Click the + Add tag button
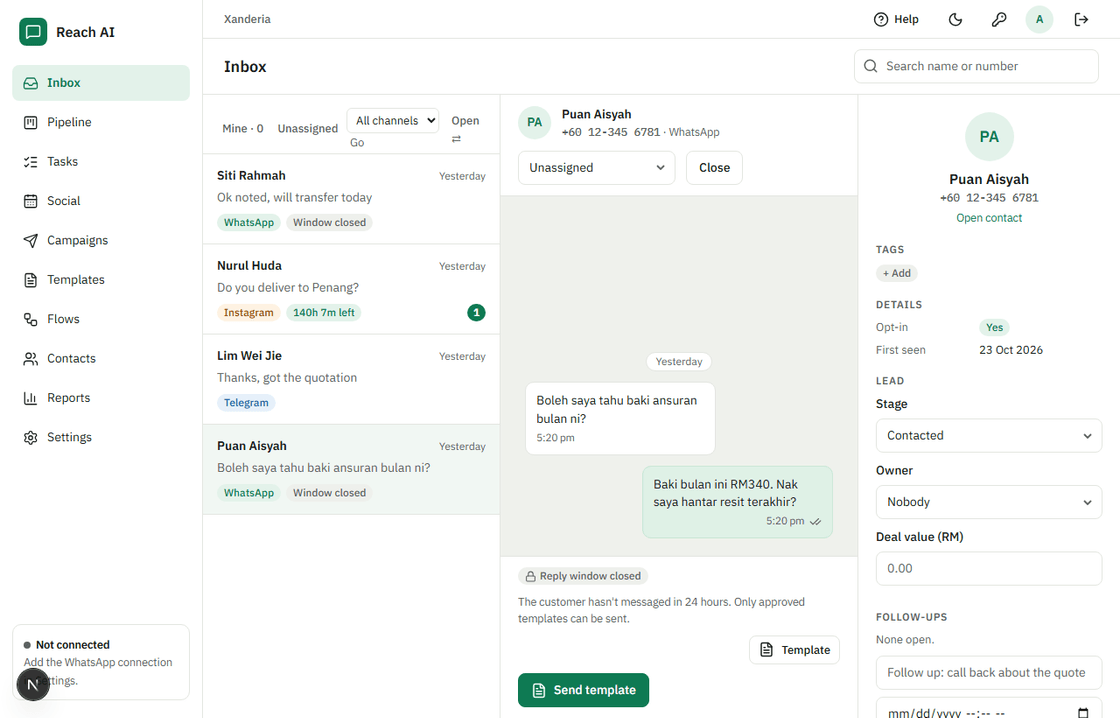Viewport: 1120px width, 718px height. 897,273
